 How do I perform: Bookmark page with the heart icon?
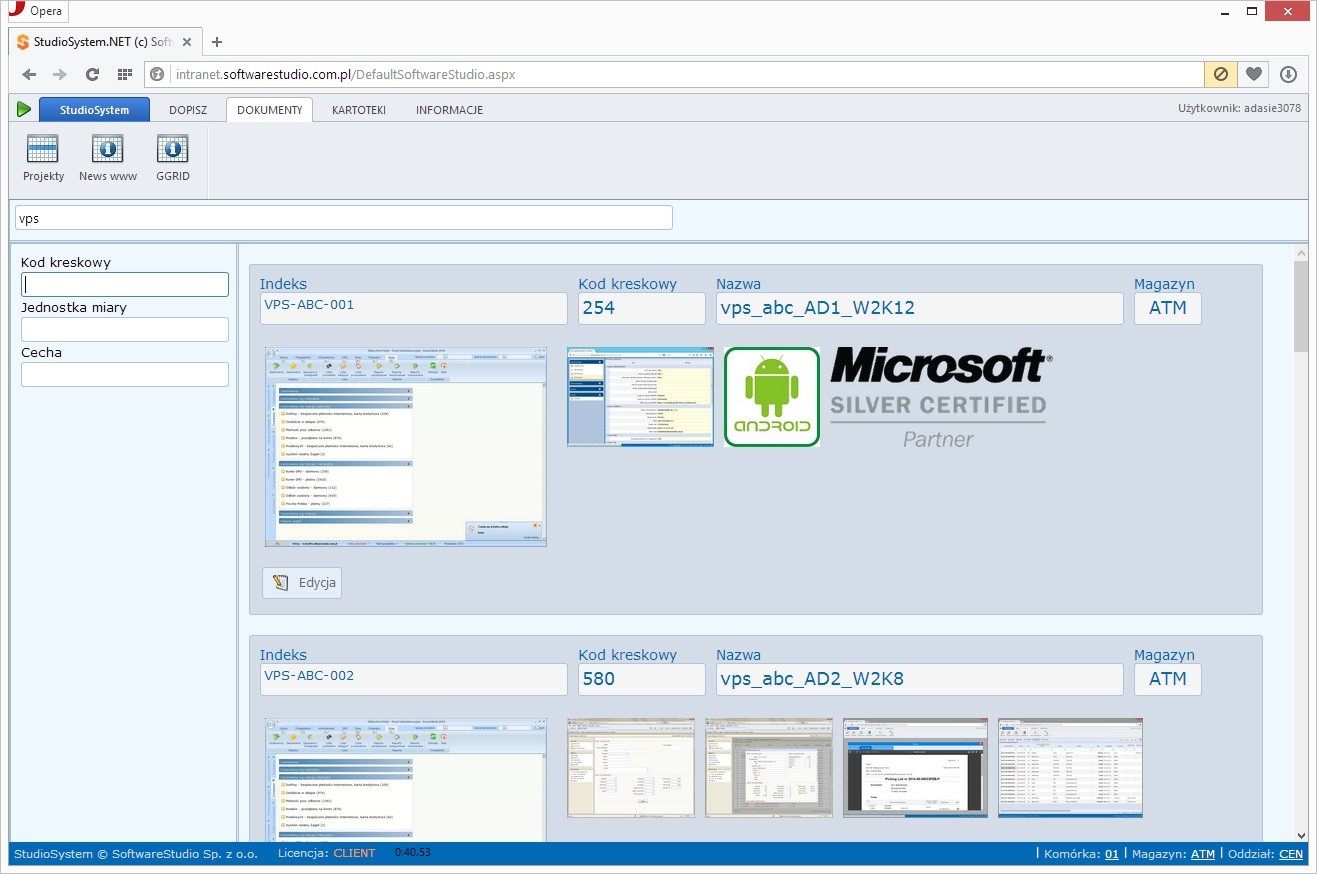(x=1254, y=74)
